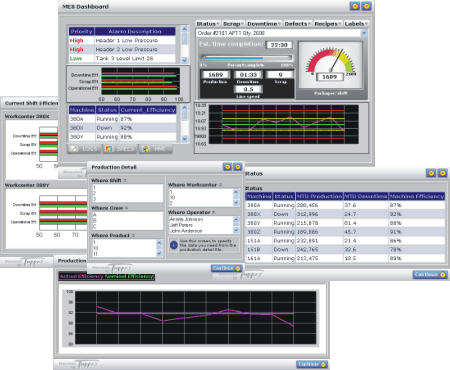Click the Est. time completion 22:30 field
The image size is (450, 370).
[x=279, y=45]
